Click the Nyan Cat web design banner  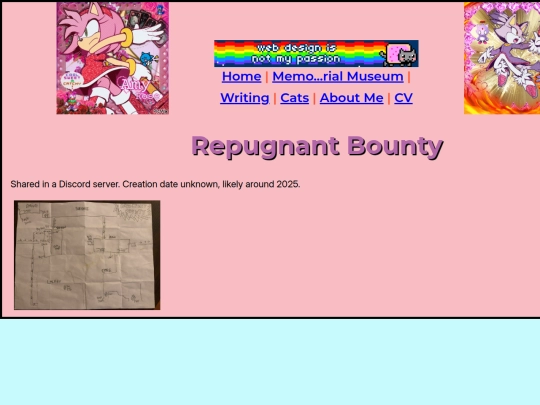(316, 53)
